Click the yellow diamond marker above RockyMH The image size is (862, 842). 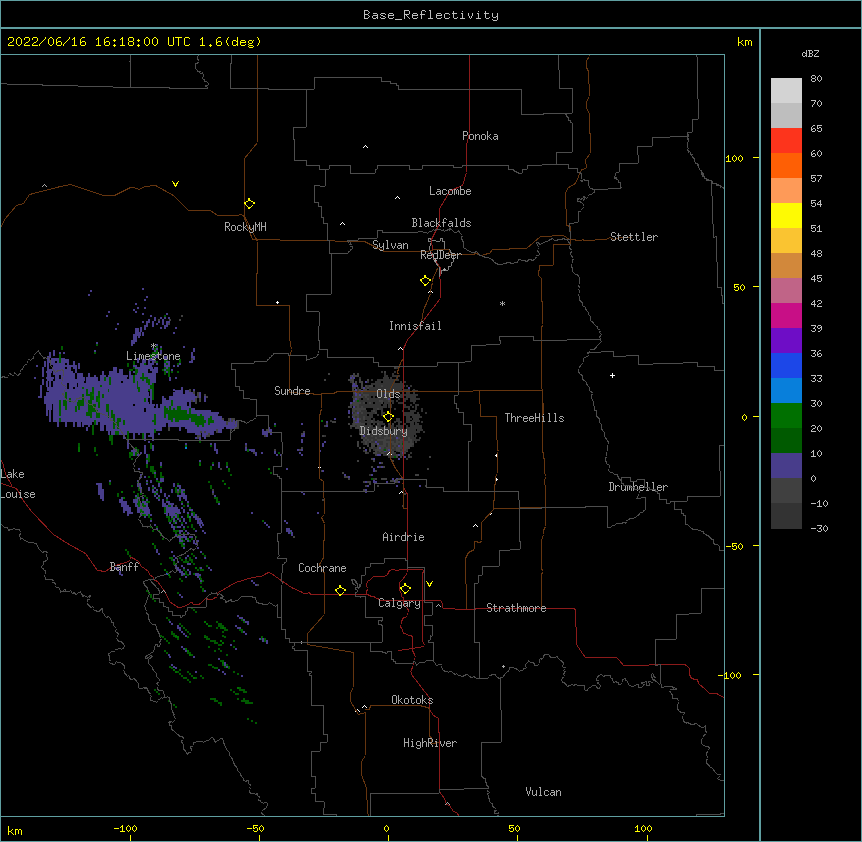(250, 204)
